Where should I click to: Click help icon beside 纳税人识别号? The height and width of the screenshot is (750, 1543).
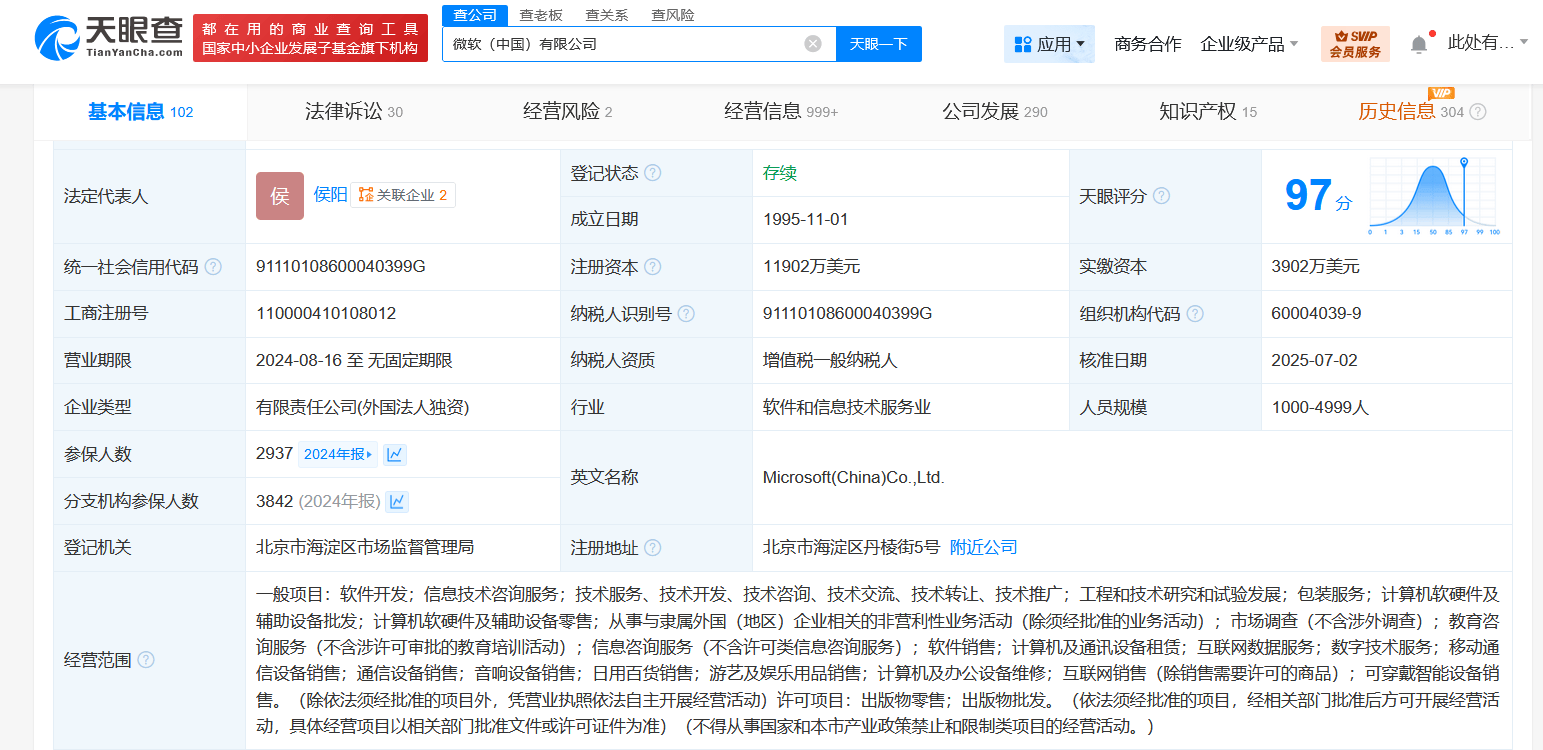pos(686,314)
